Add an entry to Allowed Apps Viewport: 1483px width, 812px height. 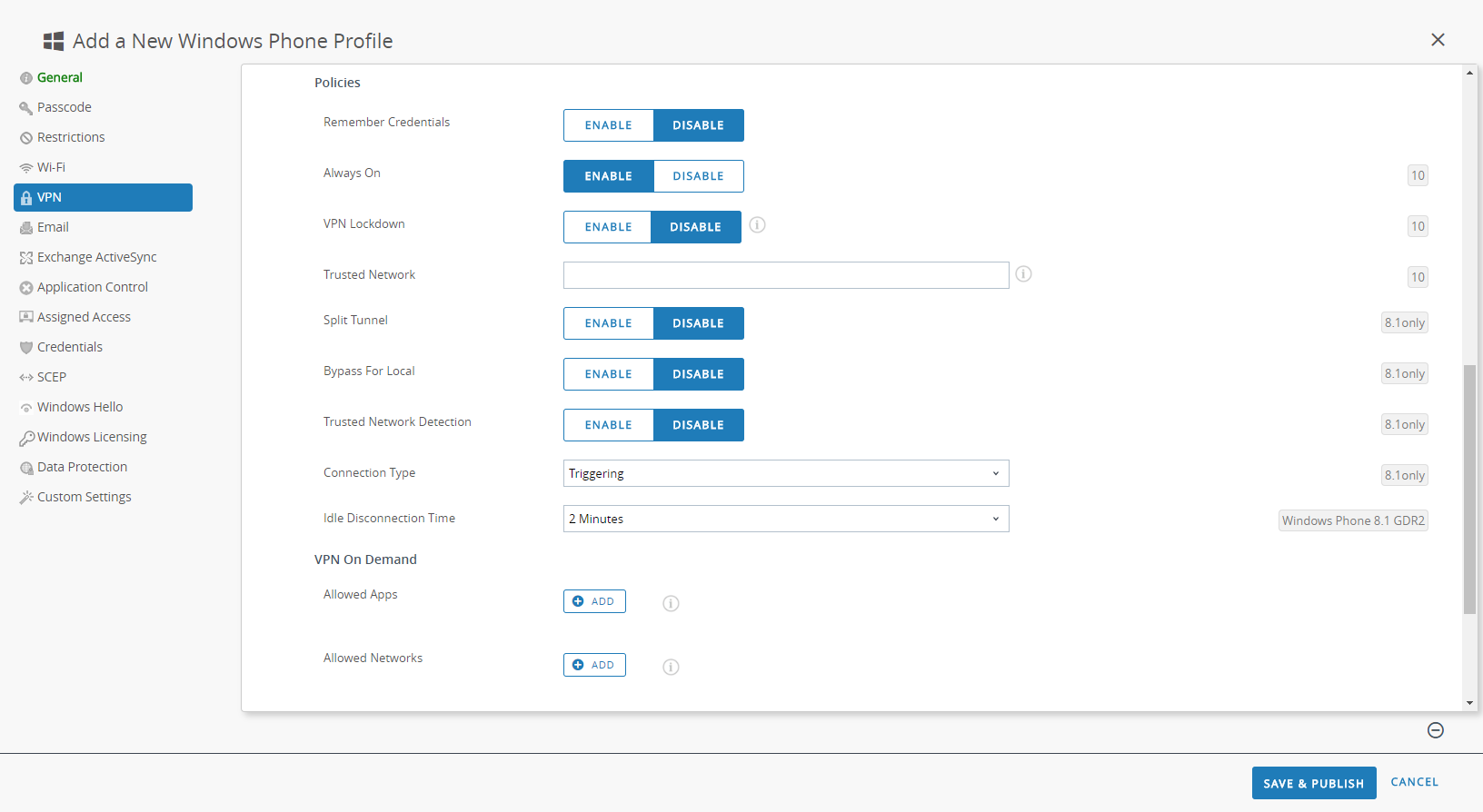point(594,601)
